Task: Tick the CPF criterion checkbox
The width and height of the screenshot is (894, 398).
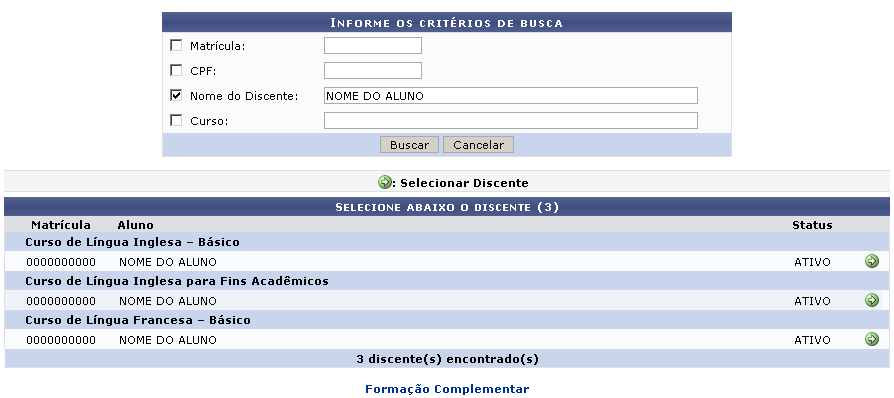Action: click(x=176, y=70)
